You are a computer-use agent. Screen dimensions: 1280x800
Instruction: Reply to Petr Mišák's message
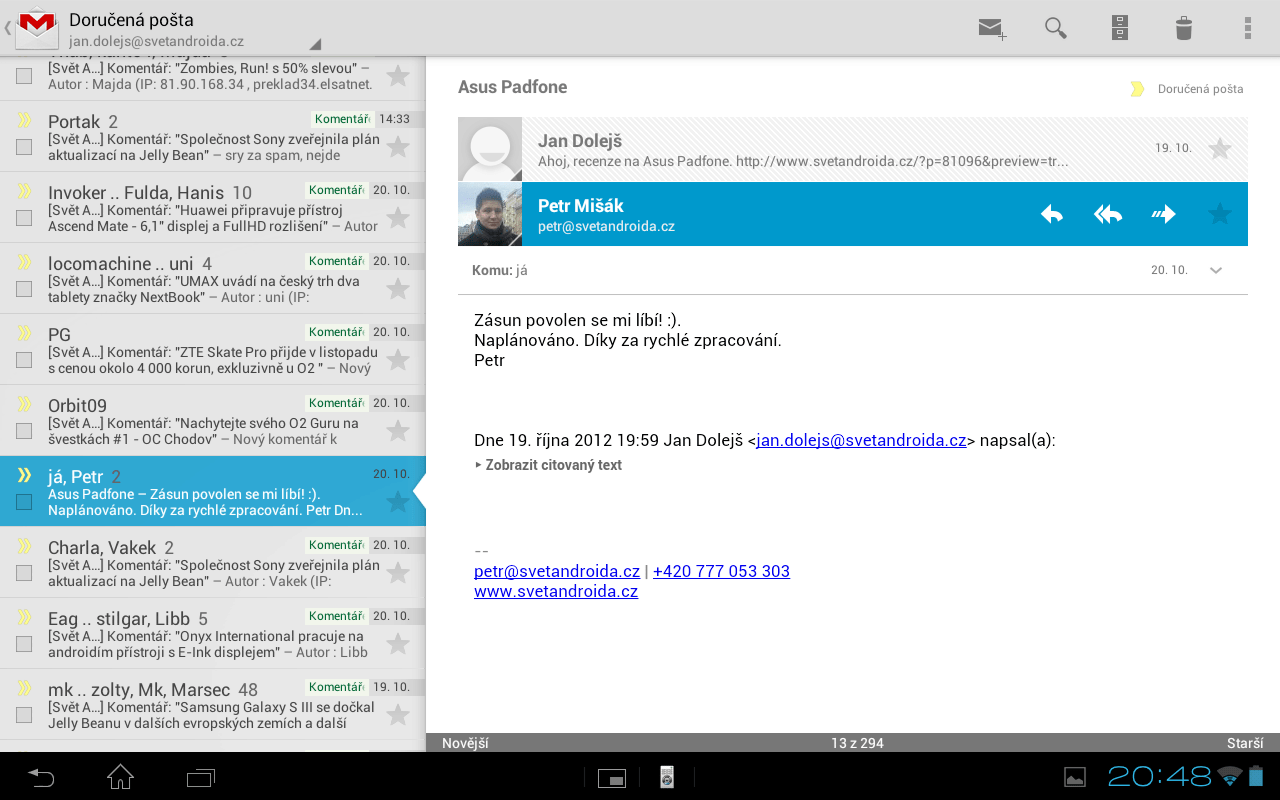click(1051, 214)
